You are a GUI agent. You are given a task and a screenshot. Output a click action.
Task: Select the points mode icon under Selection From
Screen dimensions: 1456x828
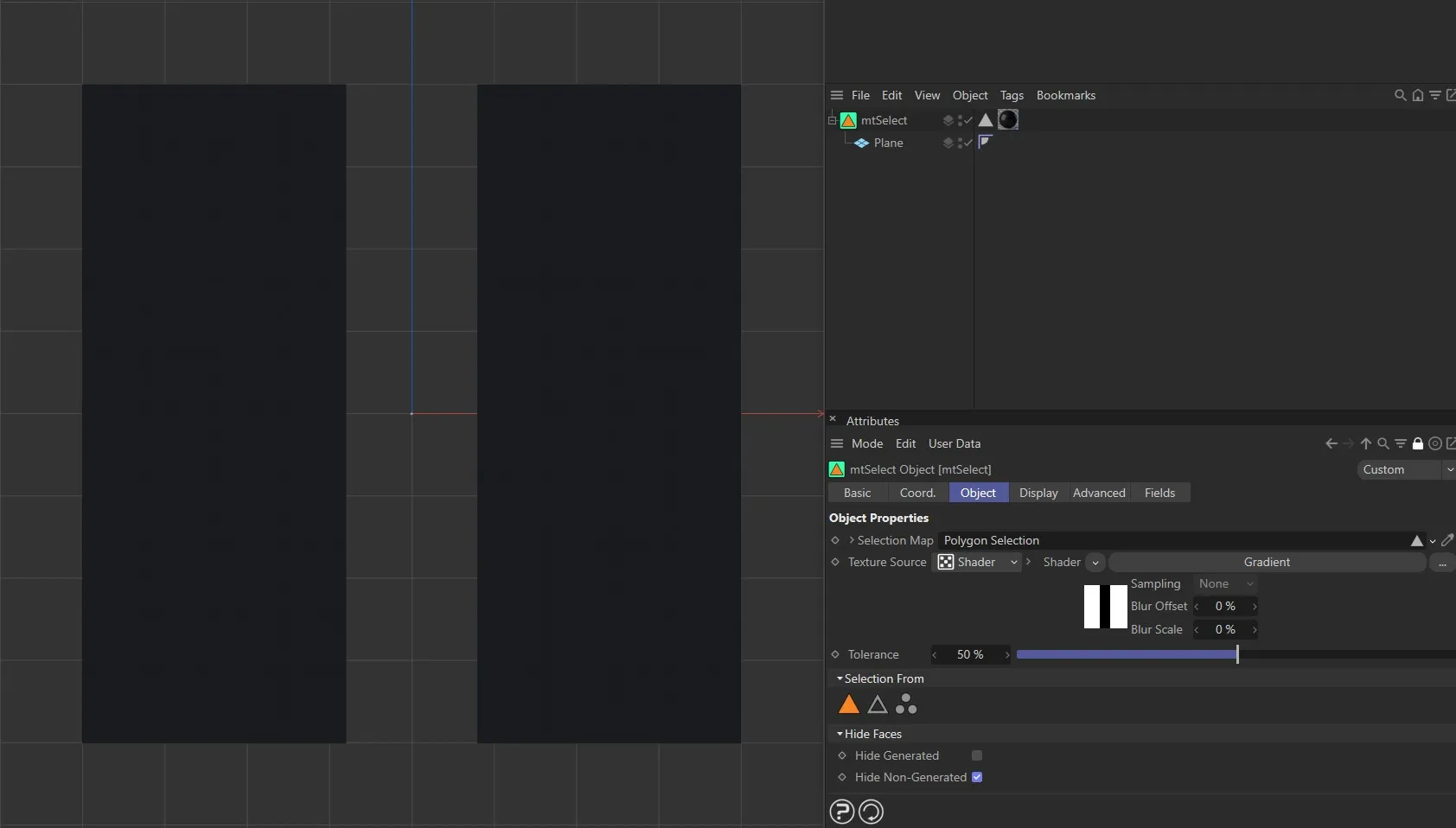click(x=906, y=704)
